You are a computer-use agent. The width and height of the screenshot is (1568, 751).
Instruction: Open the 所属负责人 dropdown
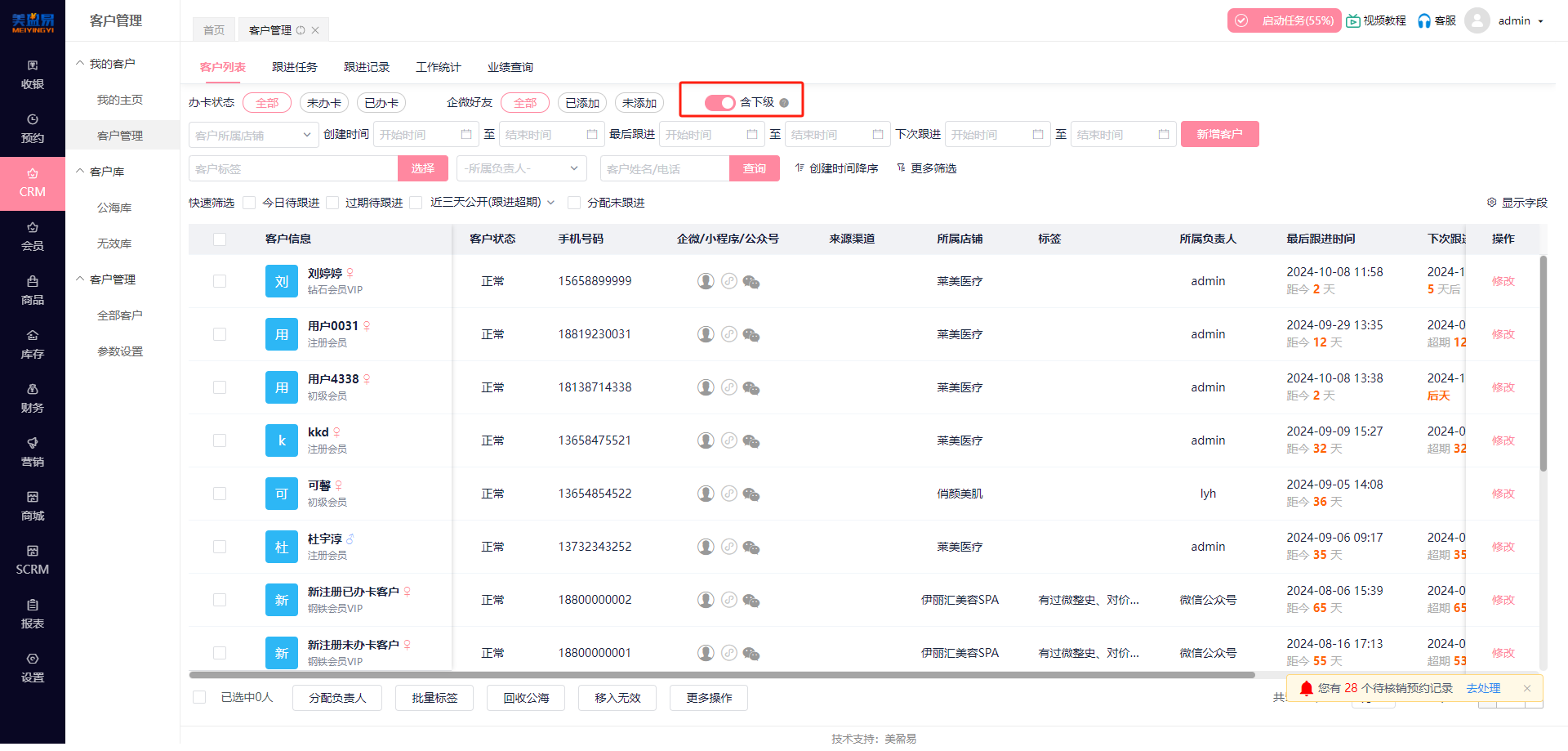521,168
